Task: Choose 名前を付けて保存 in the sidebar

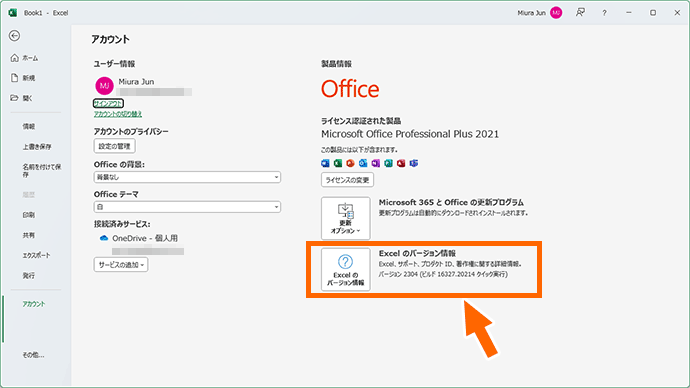Action: coord(42,171)
